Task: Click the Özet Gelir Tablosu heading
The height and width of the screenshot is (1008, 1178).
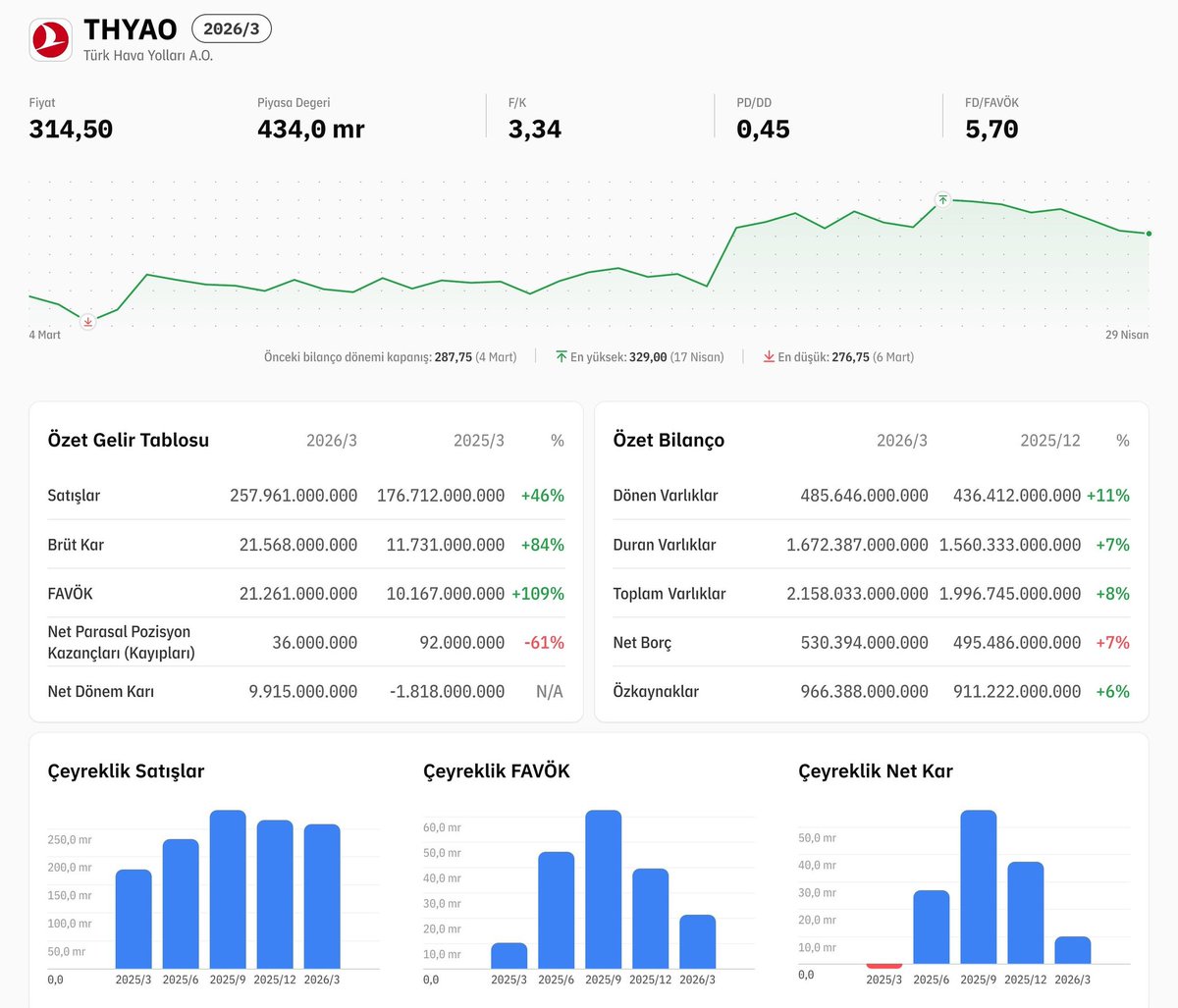Action: coord(129,440)
